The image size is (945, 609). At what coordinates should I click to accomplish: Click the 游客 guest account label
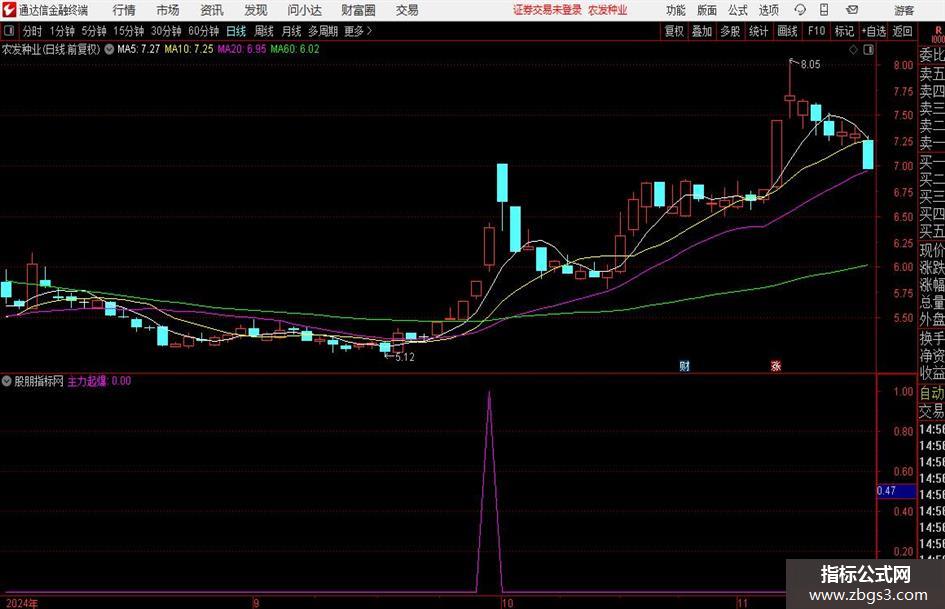pyautogui.click(x=904, y=10)
